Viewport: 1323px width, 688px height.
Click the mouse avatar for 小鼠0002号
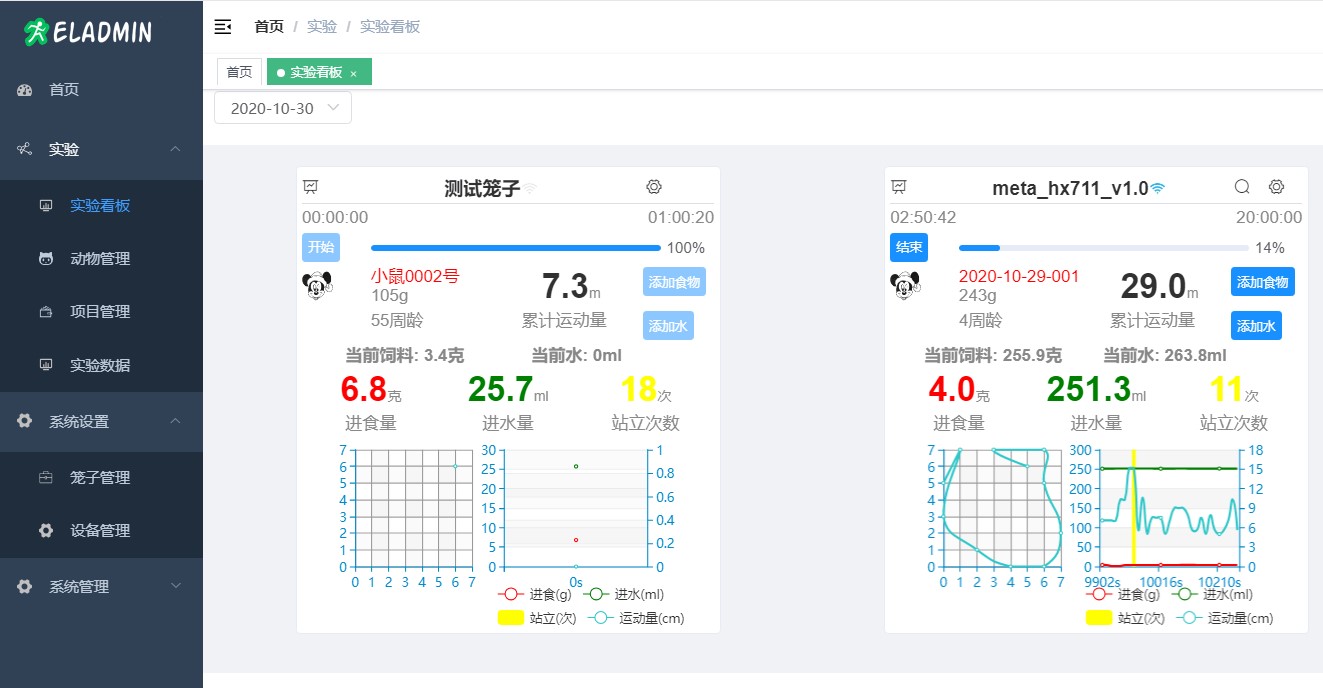(317, 286)
